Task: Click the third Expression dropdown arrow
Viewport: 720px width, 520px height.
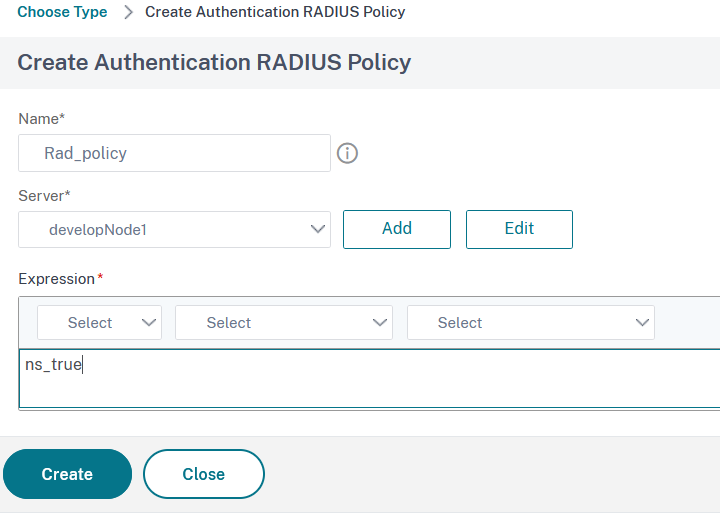Action: click(642, 322)
